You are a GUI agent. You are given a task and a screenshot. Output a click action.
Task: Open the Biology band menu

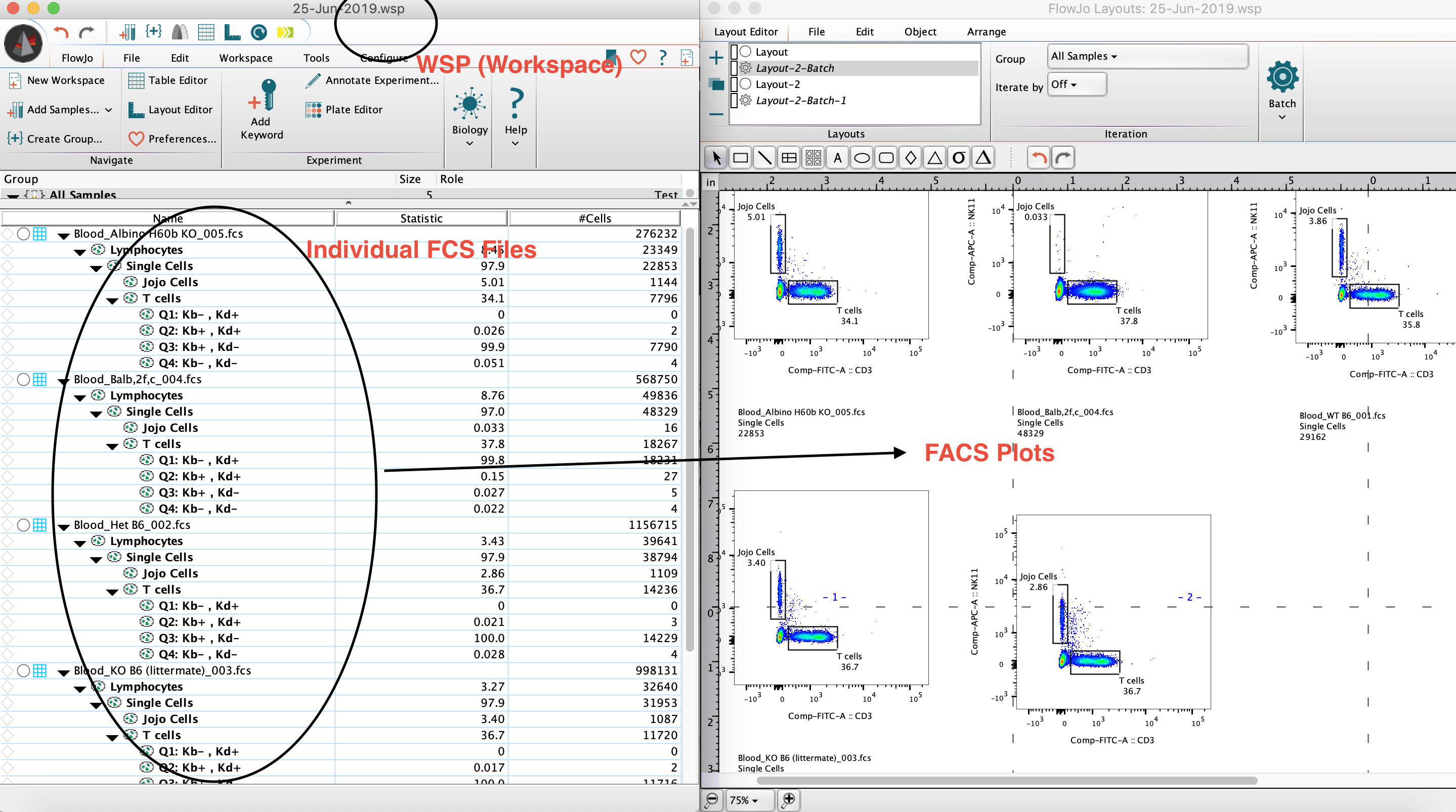tap(469, 117)
